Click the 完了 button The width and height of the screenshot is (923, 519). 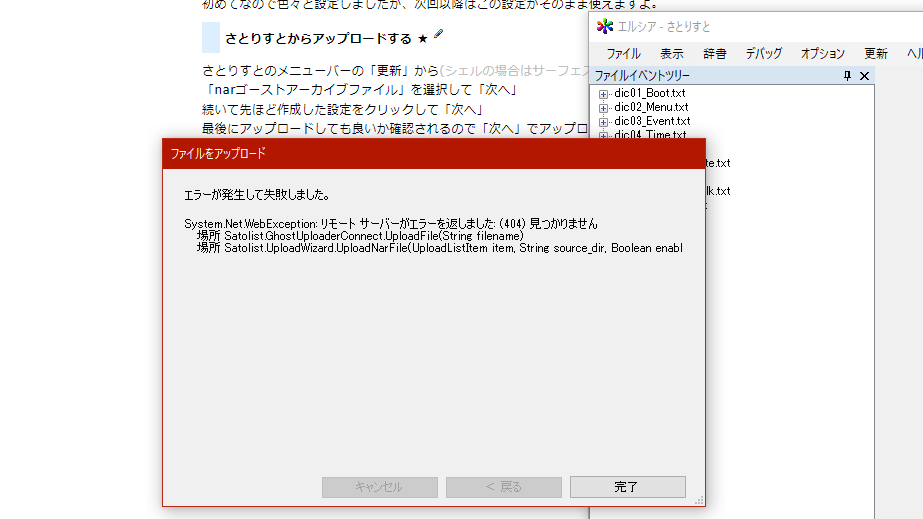(627, 487)
